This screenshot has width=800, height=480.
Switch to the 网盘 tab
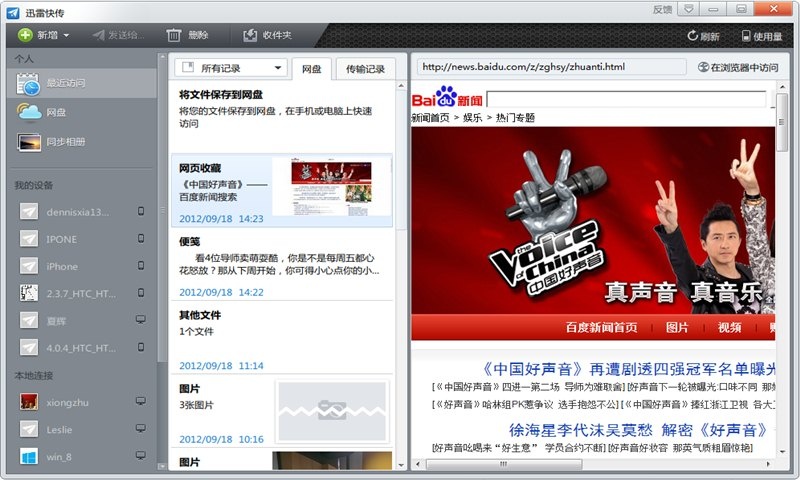[312, 69]
